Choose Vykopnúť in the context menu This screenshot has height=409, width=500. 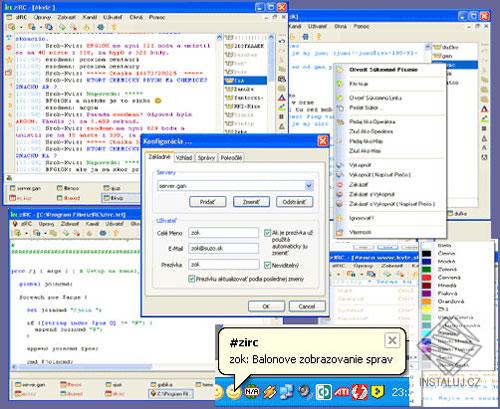coord(360,165)
